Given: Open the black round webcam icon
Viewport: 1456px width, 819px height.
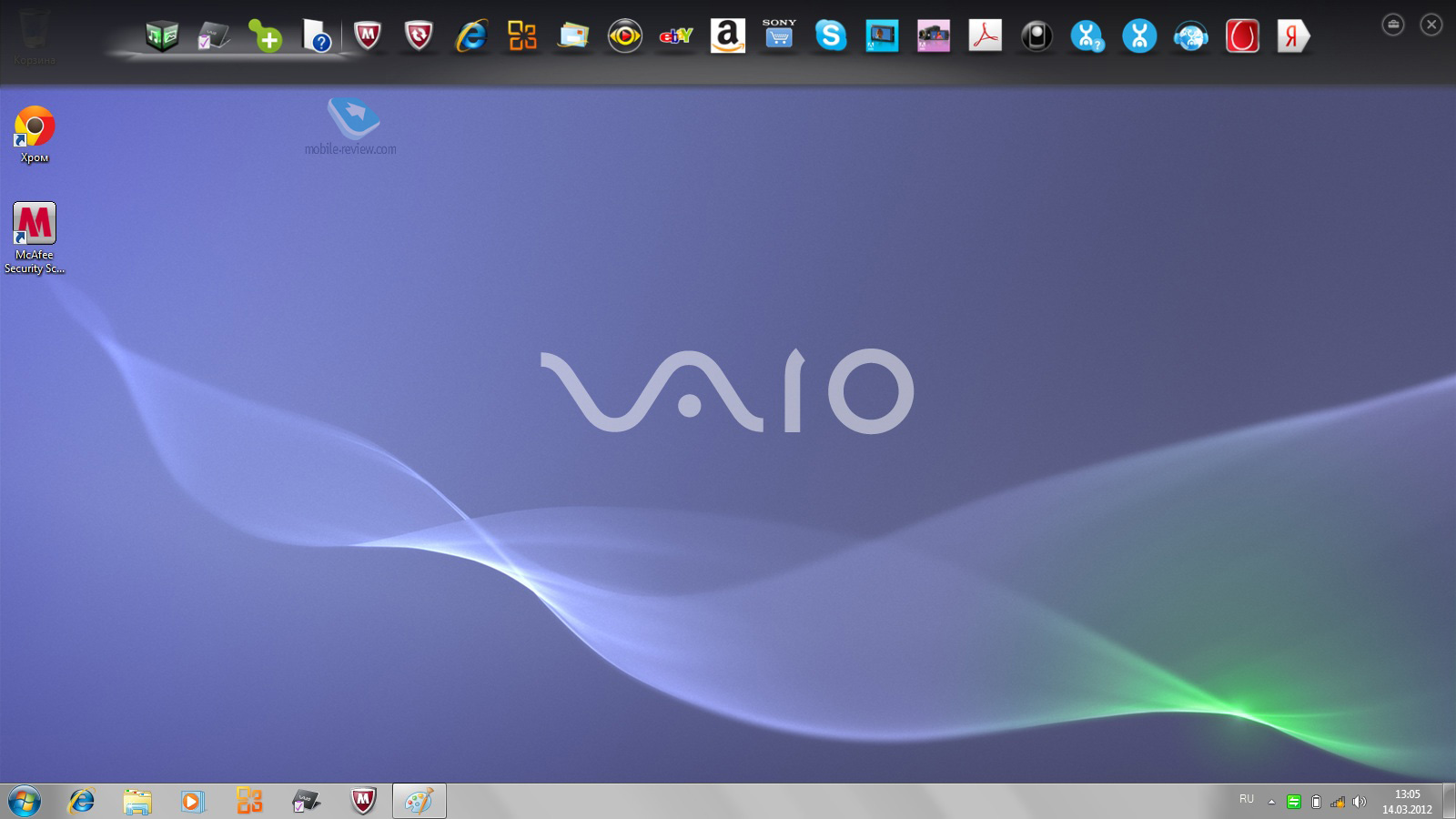Looking at the screenshot, I should click(x=1036, y=36).
